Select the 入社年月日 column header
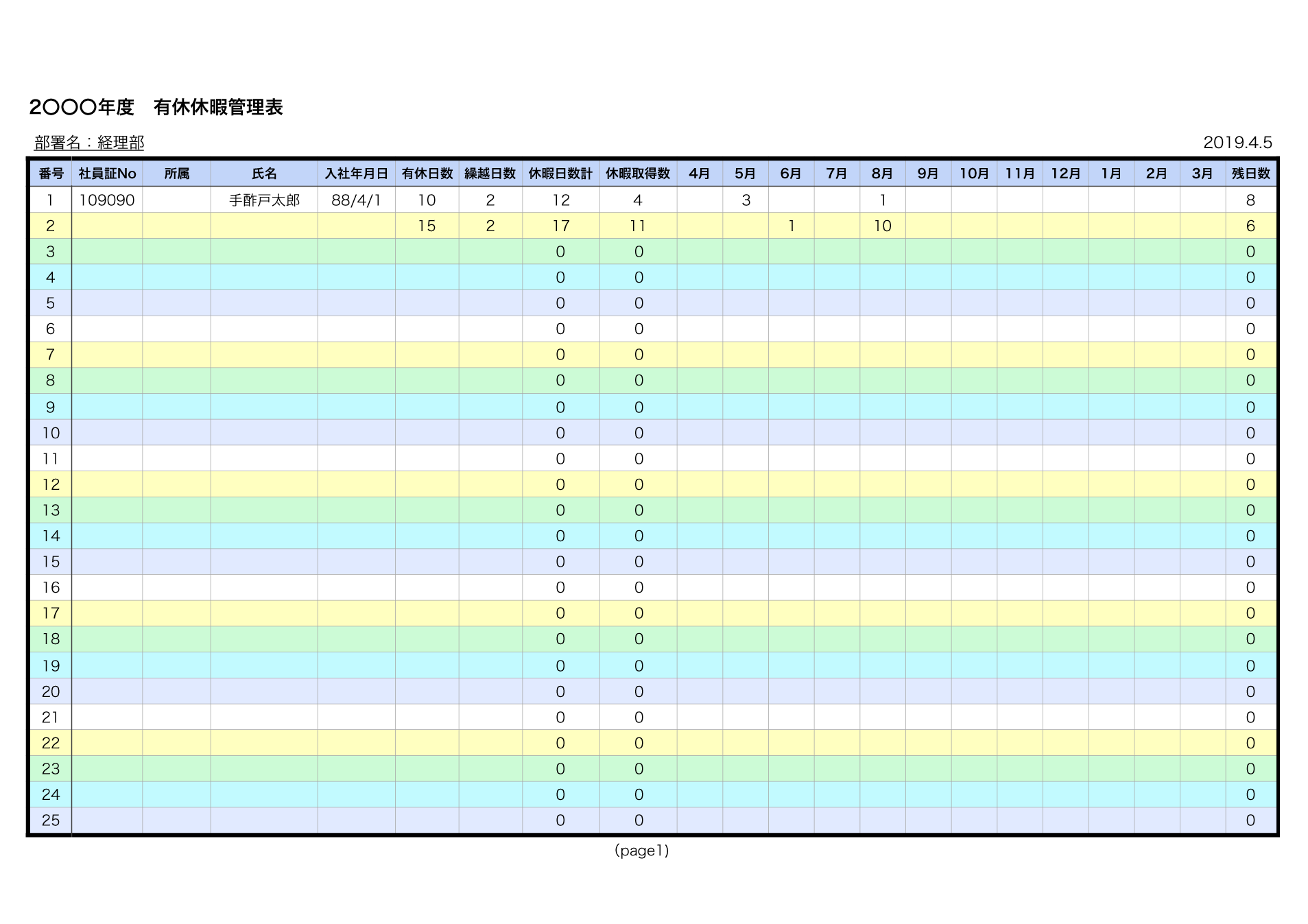1308x924 pixels. tap(356, 174)
